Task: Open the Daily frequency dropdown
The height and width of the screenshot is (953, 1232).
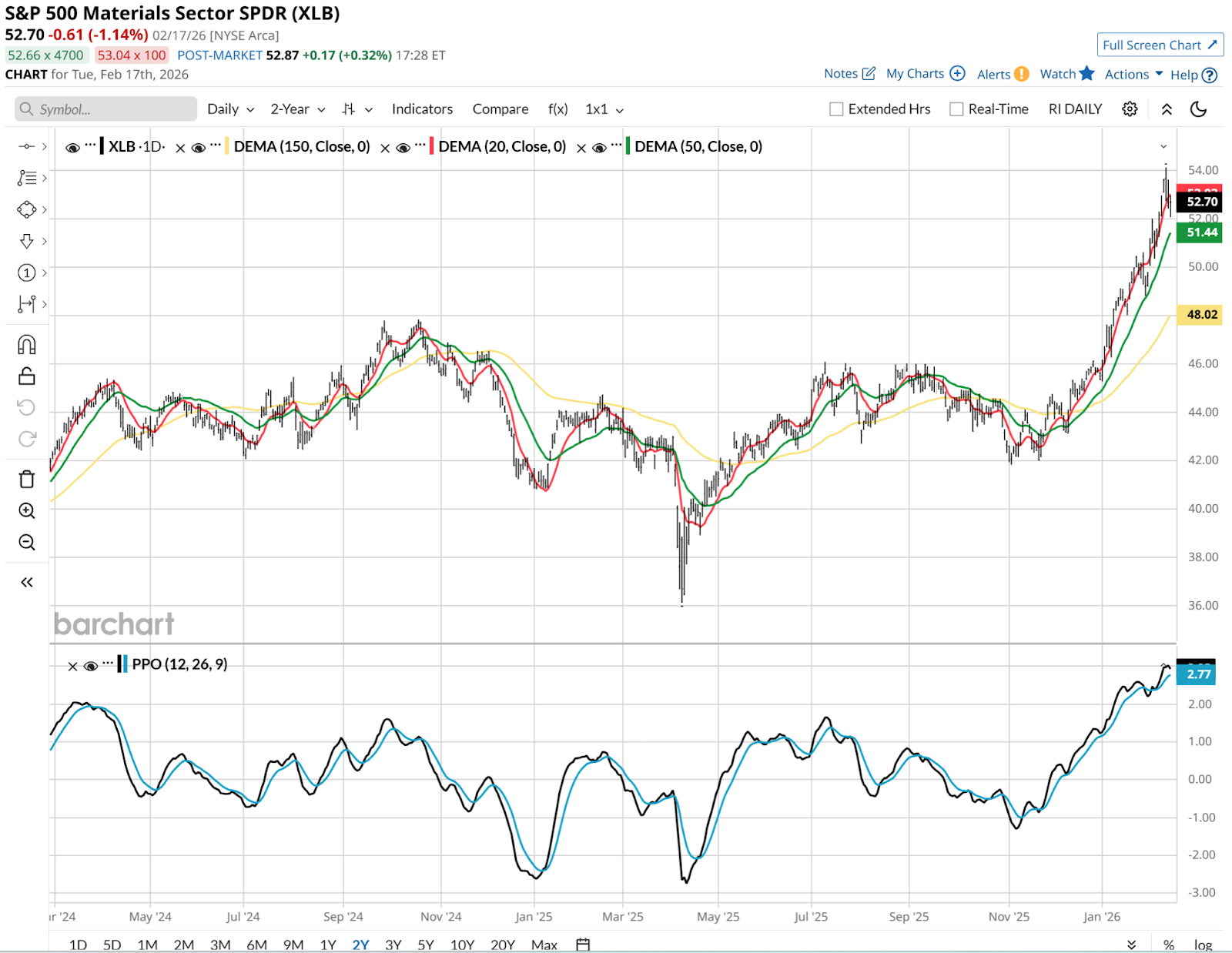Action: pyautogui.click(x=230, y=109)
